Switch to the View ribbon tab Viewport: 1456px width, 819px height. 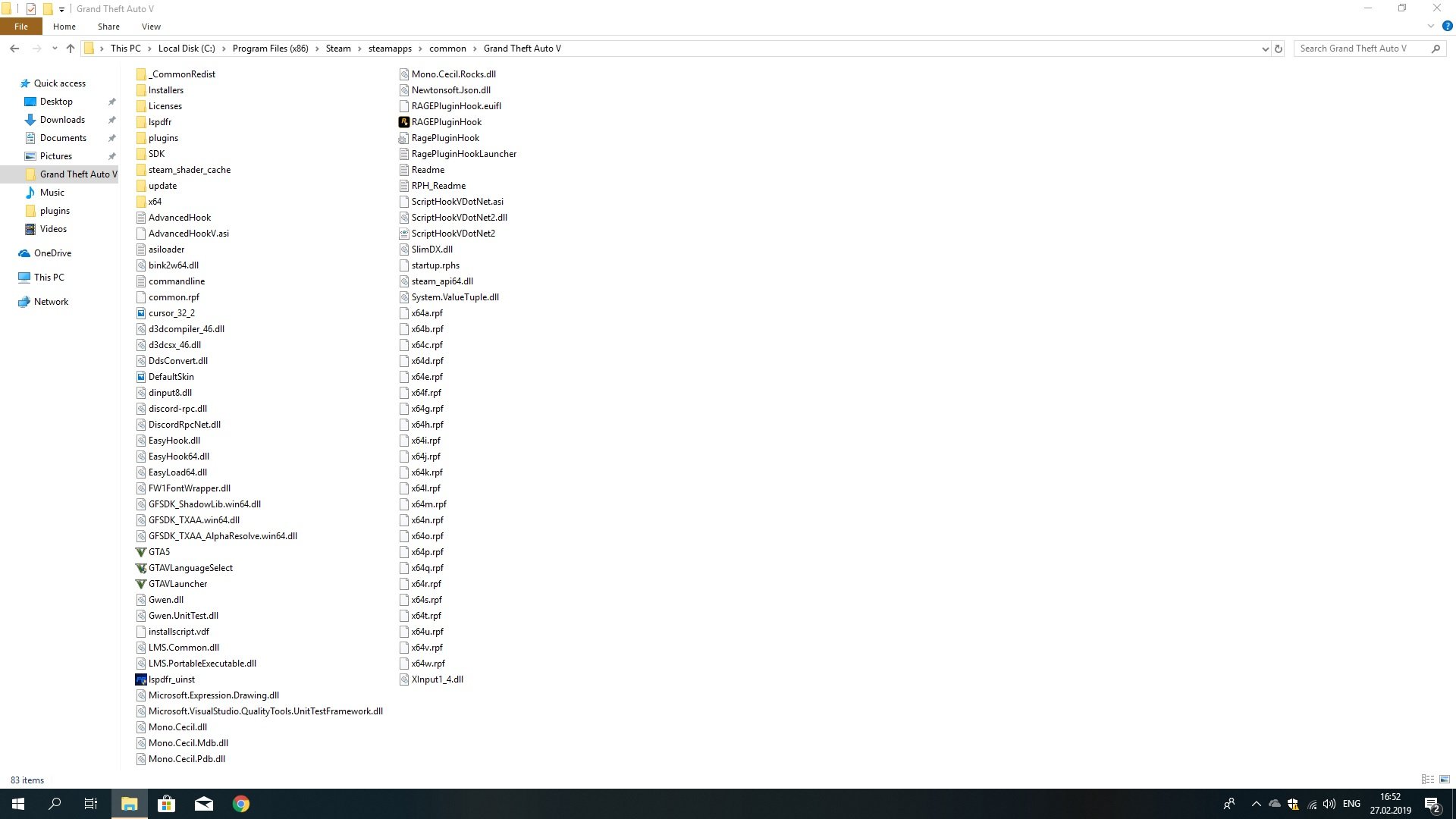[151, 27]
